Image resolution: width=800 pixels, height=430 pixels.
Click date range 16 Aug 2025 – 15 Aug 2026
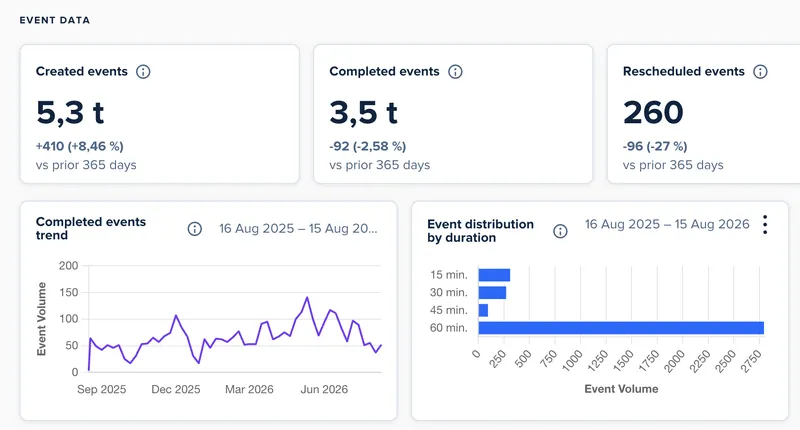pos(667,224)
